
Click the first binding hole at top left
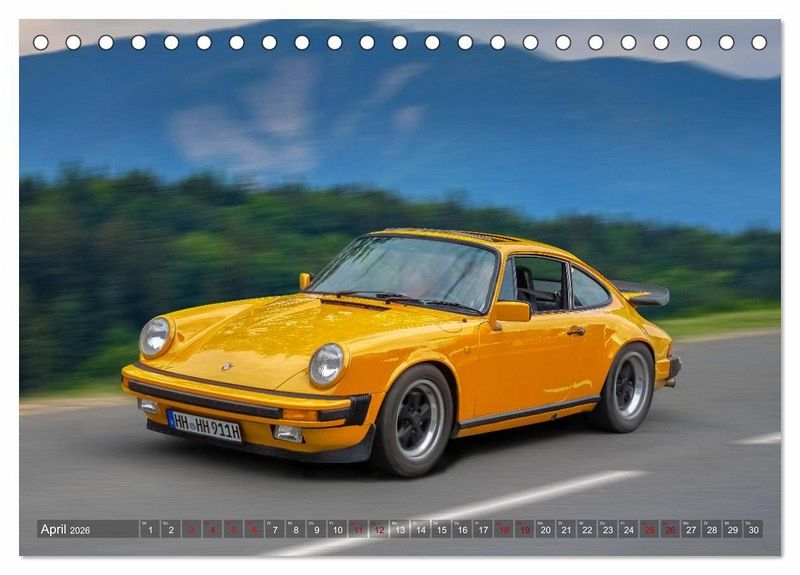pyautogui.click(x=40, y=42)
